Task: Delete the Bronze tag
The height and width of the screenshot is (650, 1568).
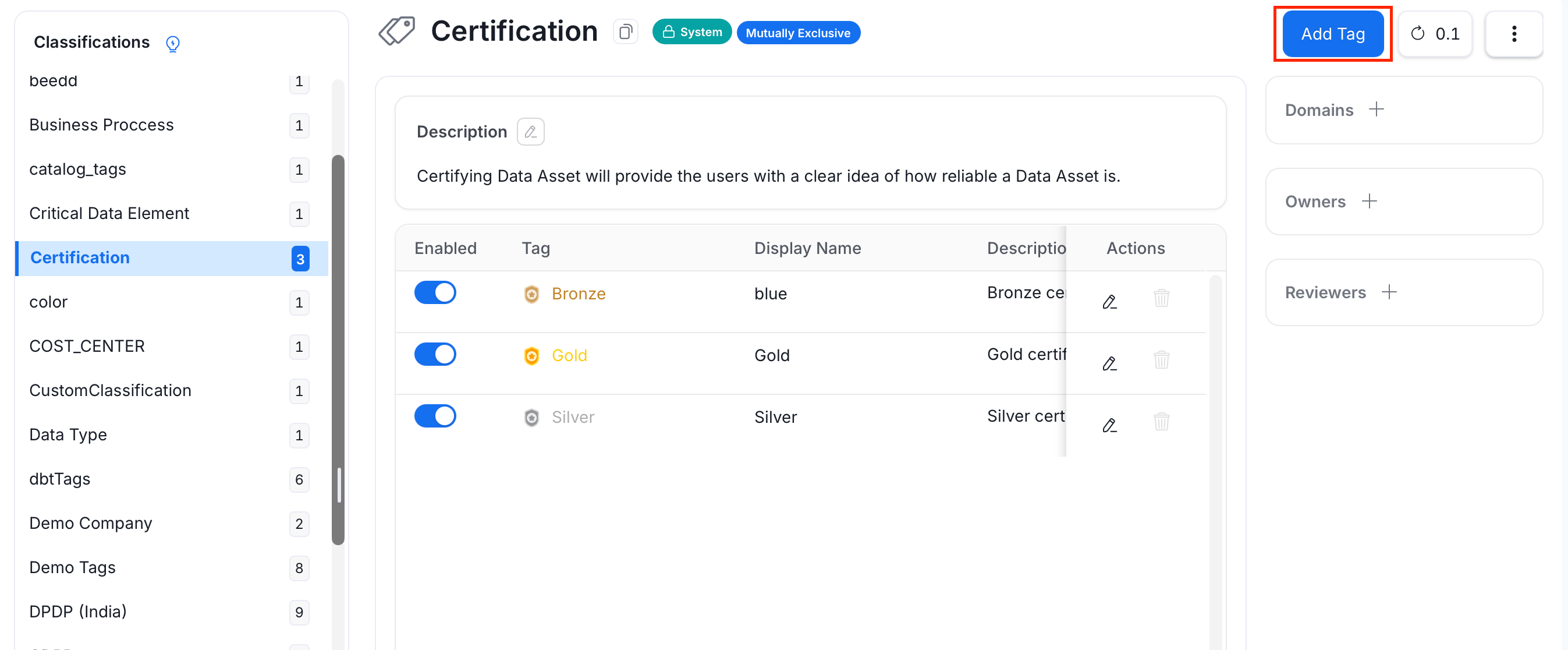Action: [x=1161, y=298]
